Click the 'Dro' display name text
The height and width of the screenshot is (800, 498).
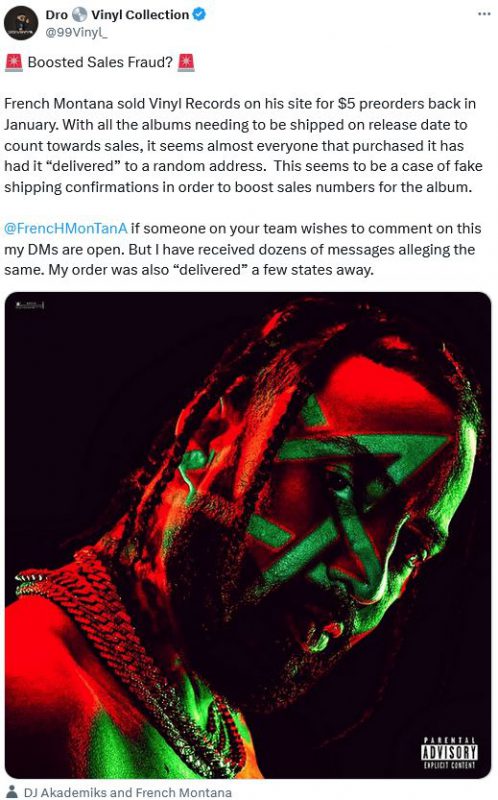click(x=57, y=15)
